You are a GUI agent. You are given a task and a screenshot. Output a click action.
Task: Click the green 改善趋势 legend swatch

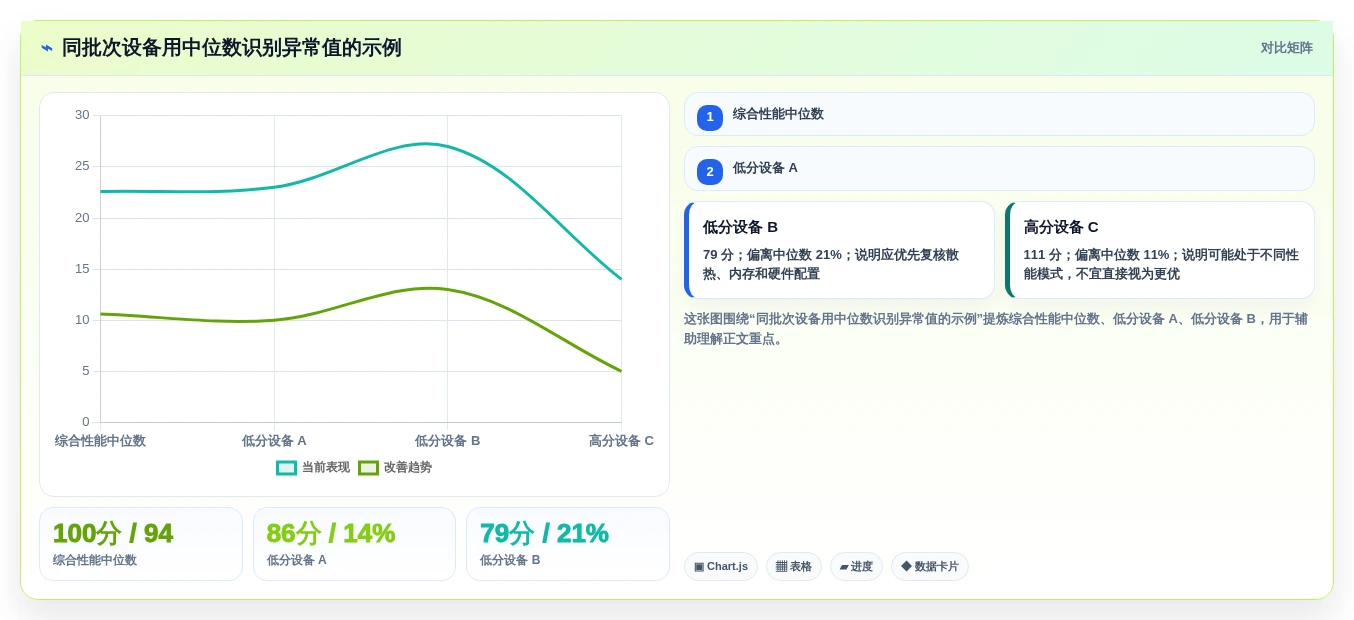point(369,468)
